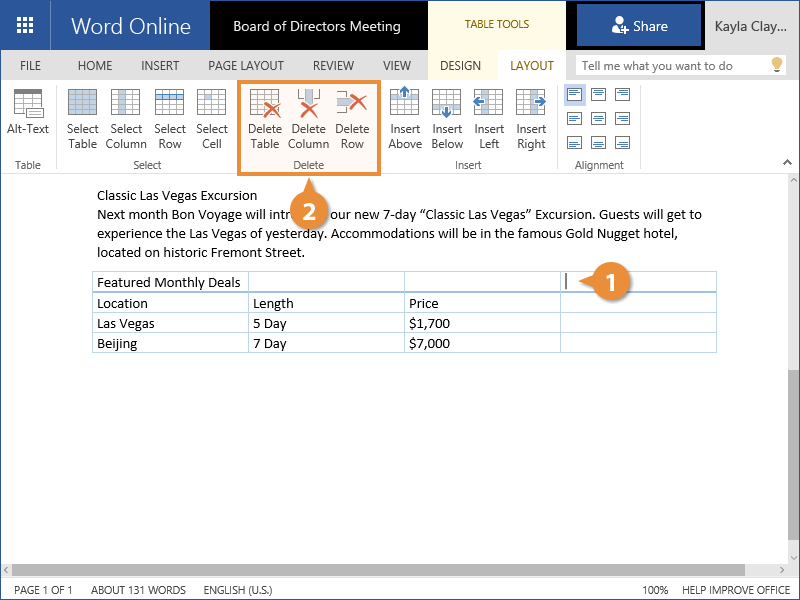The image size is (800, 600).
Task: Click the Tell me search box
Action: coord(670,66)
